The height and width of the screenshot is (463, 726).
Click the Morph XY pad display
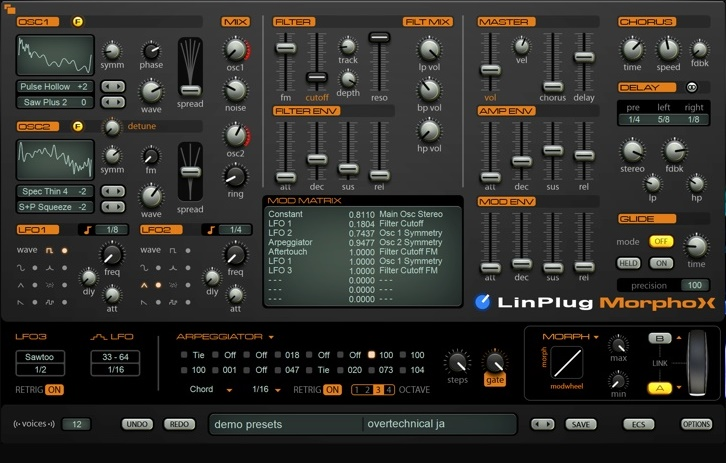(x=567, y=363)
